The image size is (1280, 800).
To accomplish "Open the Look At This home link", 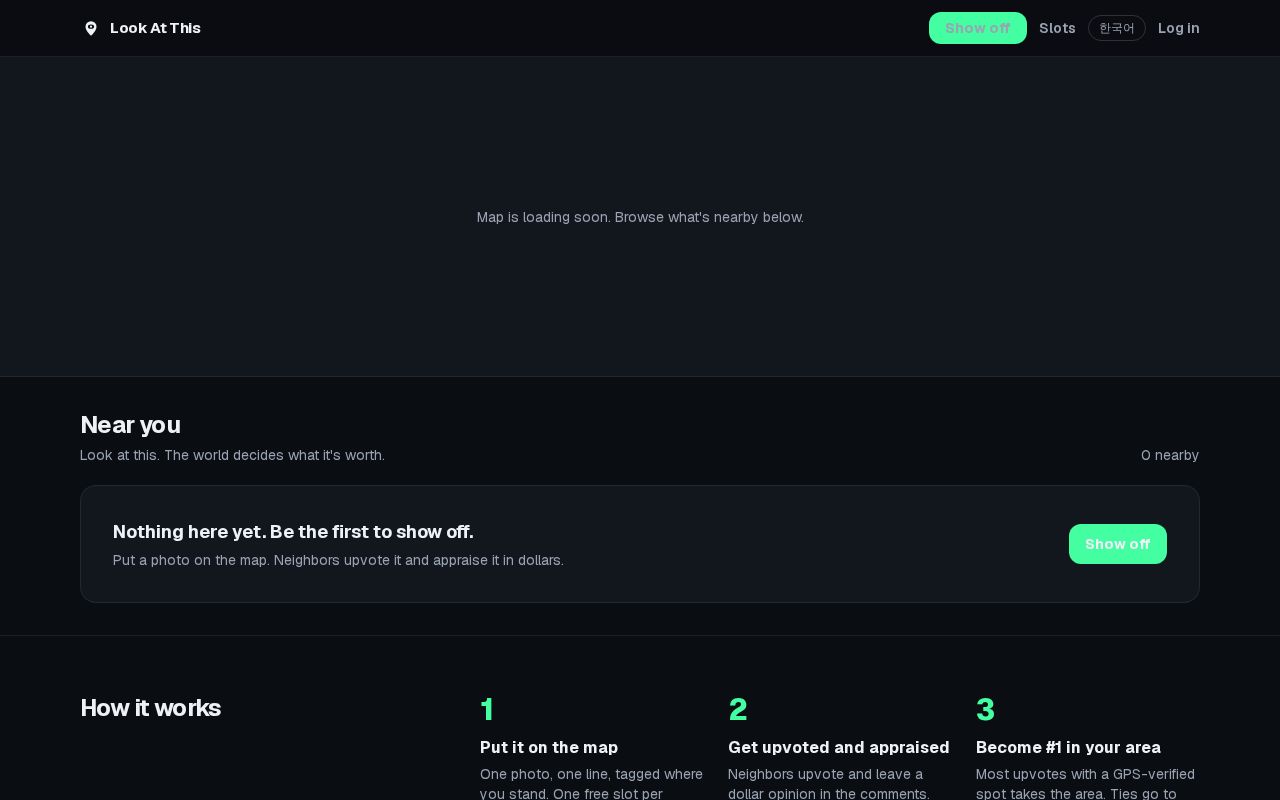I will (x=141, y=28).
